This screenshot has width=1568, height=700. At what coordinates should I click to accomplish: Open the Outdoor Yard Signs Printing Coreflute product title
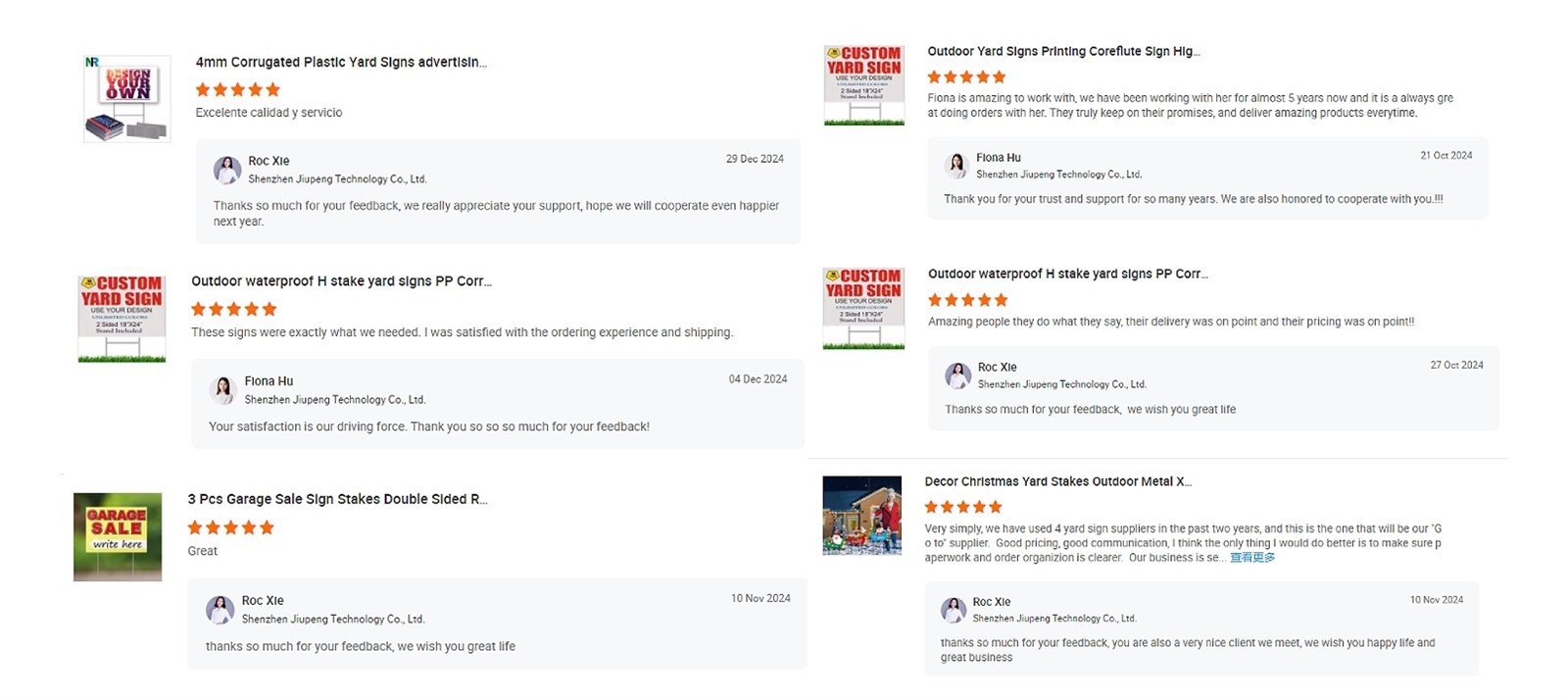pyautogui.click(x=1063, y=51)
